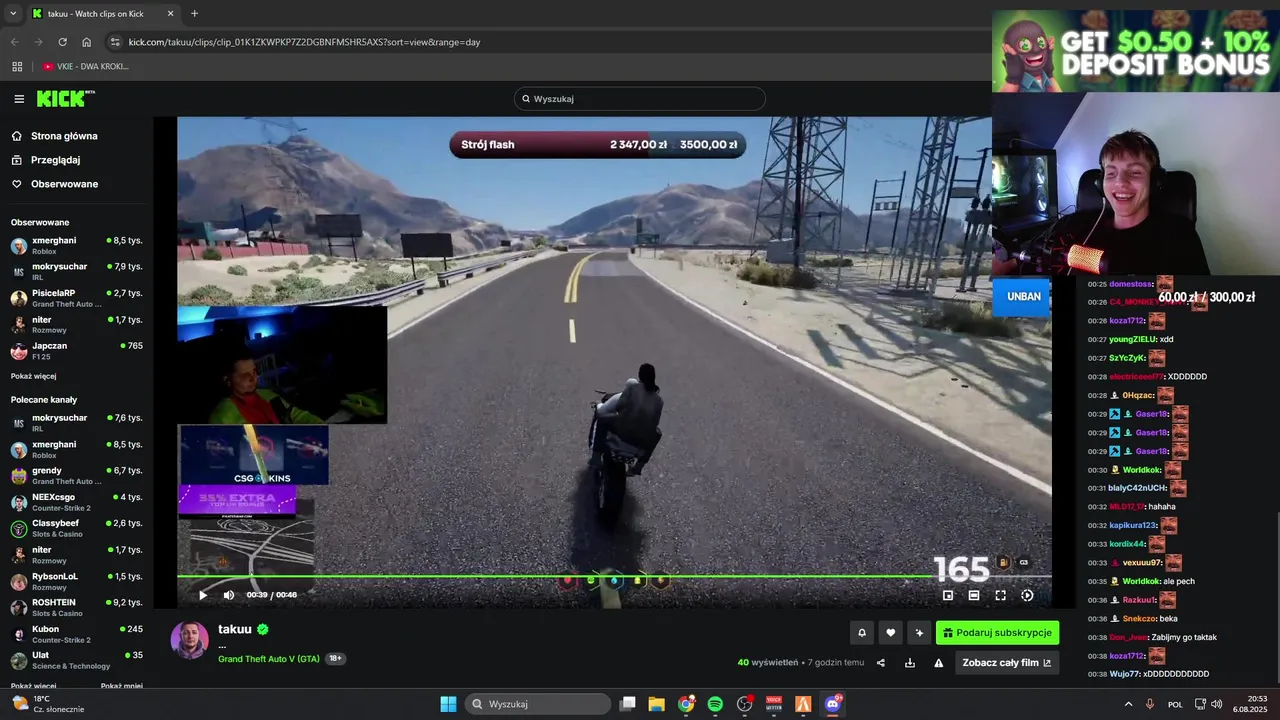Open ROSHTEIN recommended channel
The height and width of the screenshot is (720, 1280).
coord(76,608)
